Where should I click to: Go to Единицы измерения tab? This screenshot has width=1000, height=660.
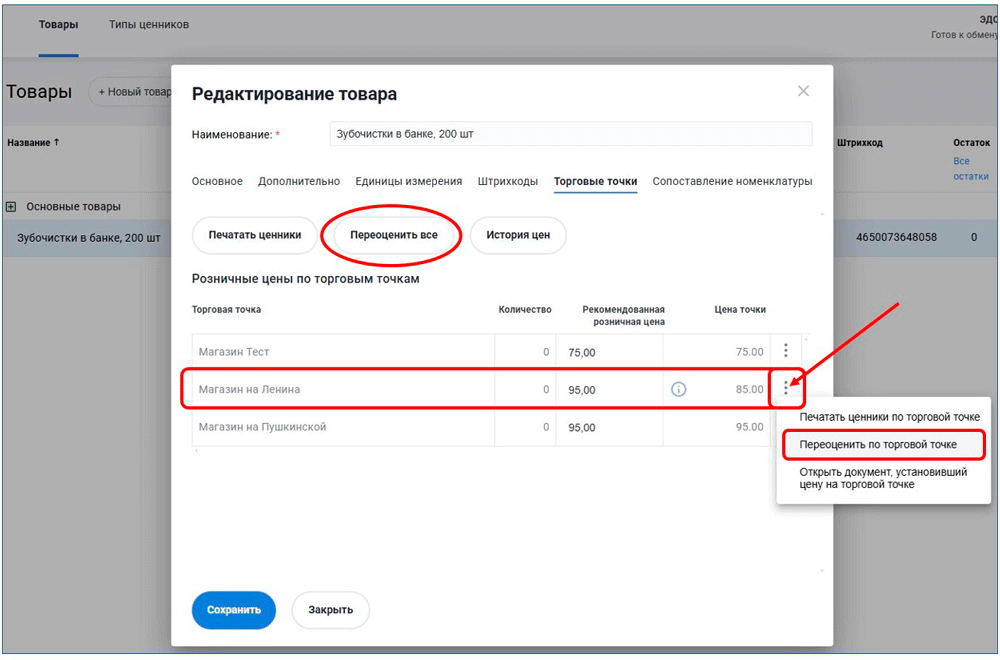[408, 181]
